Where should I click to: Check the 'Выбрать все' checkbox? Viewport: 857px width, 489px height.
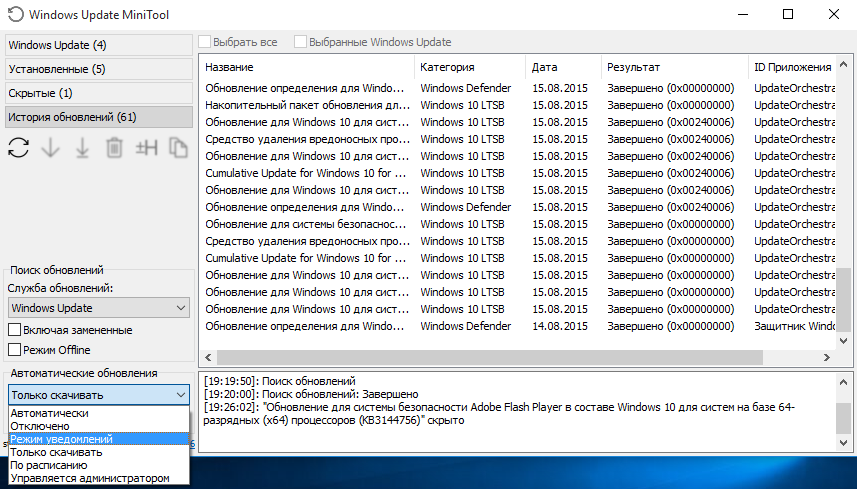(x=205, y=42)
